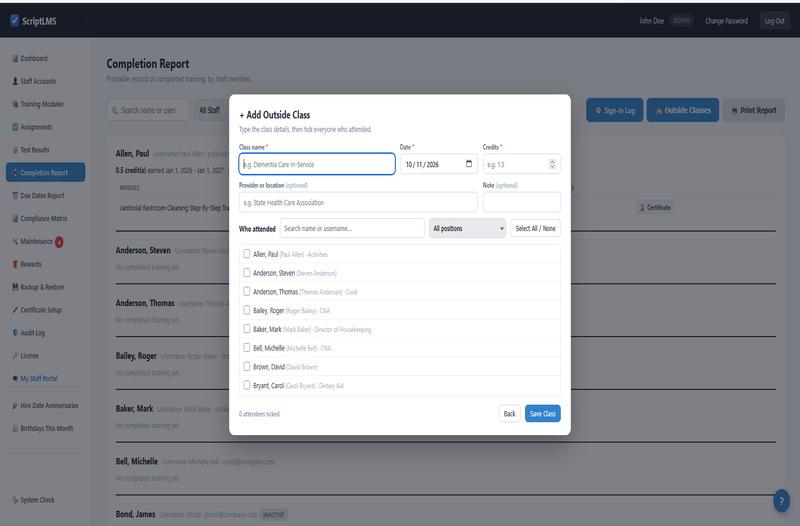The image size is (800, 526).
Task: Tick the Anderson, Steven attendee checkbox
Action: point(247,272)
